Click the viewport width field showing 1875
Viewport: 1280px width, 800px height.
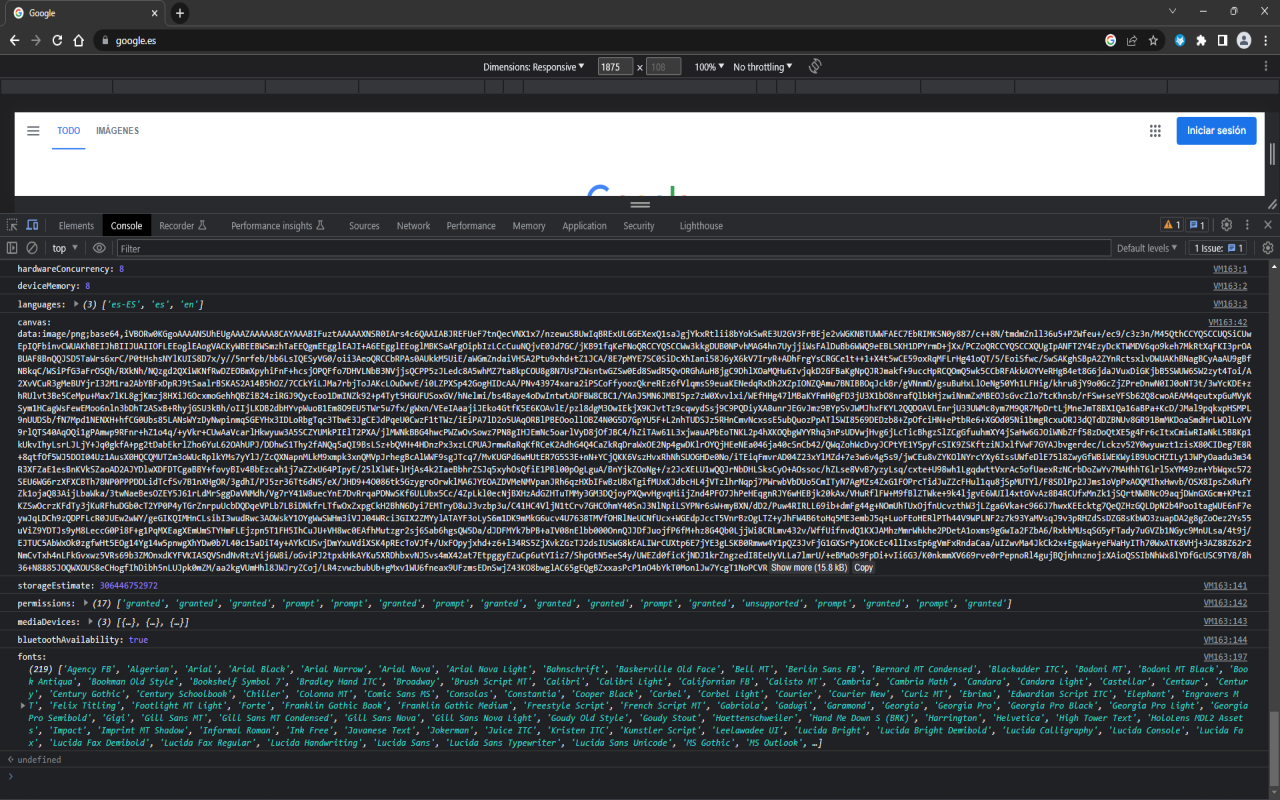615,67
